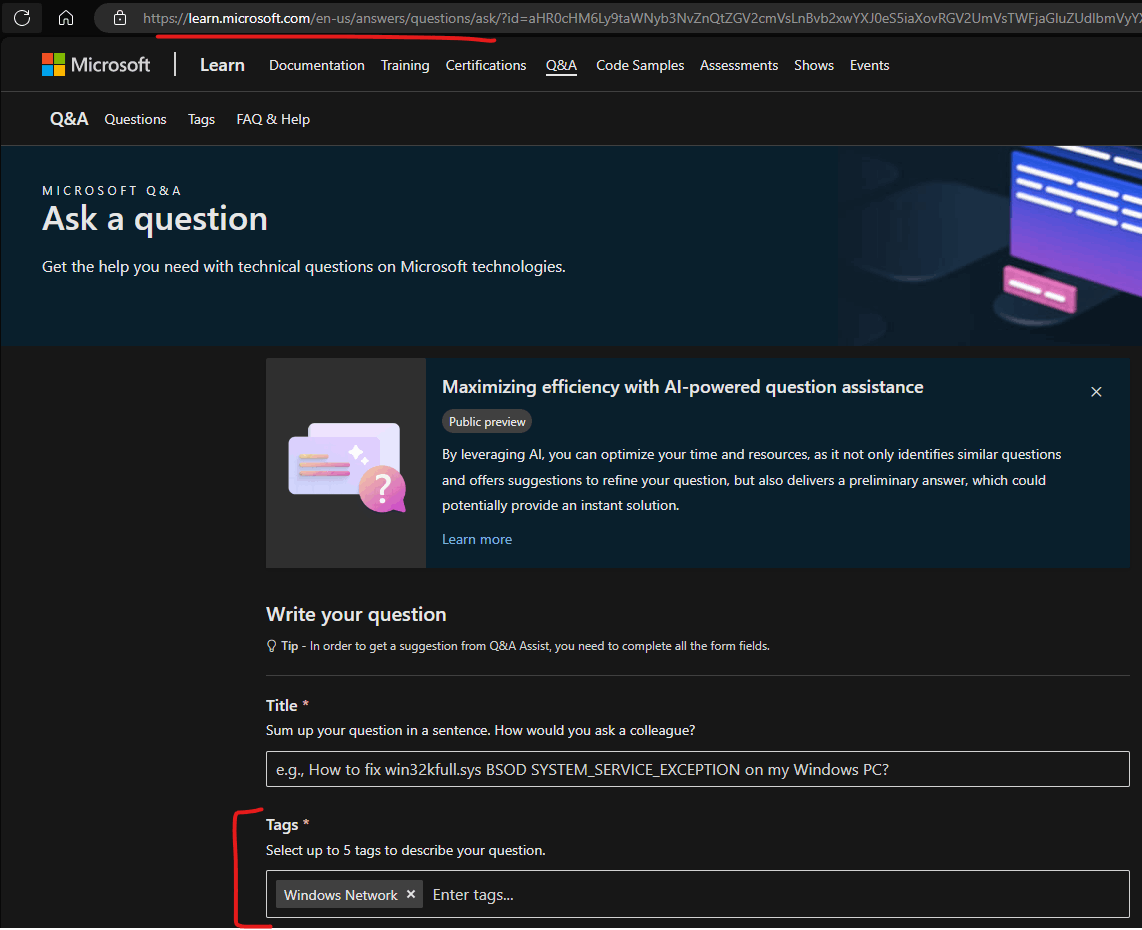Close the AI-powered assistance banner
This screenshot has width=1142, height=930.
[x=1095, y=392]
